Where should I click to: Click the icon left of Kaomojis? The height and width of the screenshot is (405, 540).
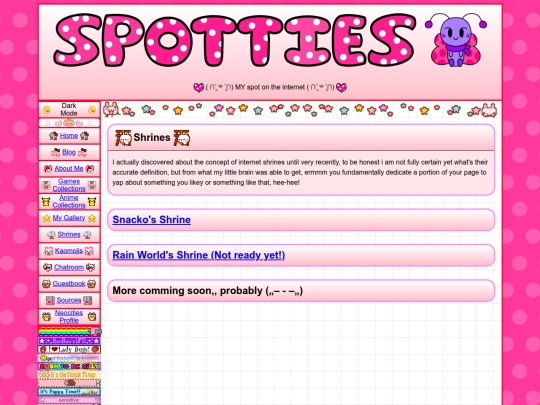[x=49, y=251]
